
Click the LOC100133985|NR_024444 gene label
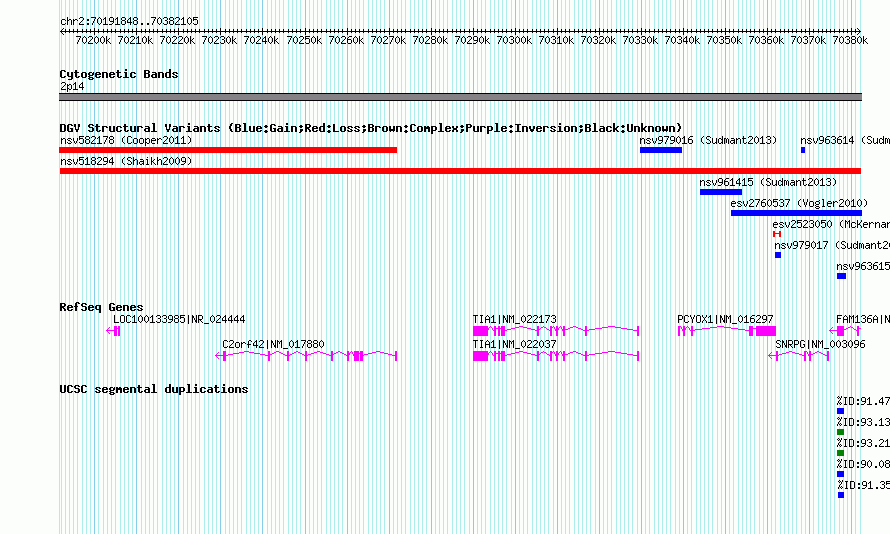[x=179, y=319]
